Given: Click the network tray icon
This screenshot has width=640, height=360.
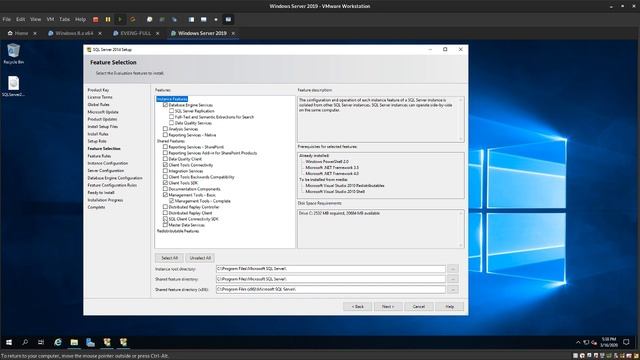Looking at the screenshot, I should 586,342.
